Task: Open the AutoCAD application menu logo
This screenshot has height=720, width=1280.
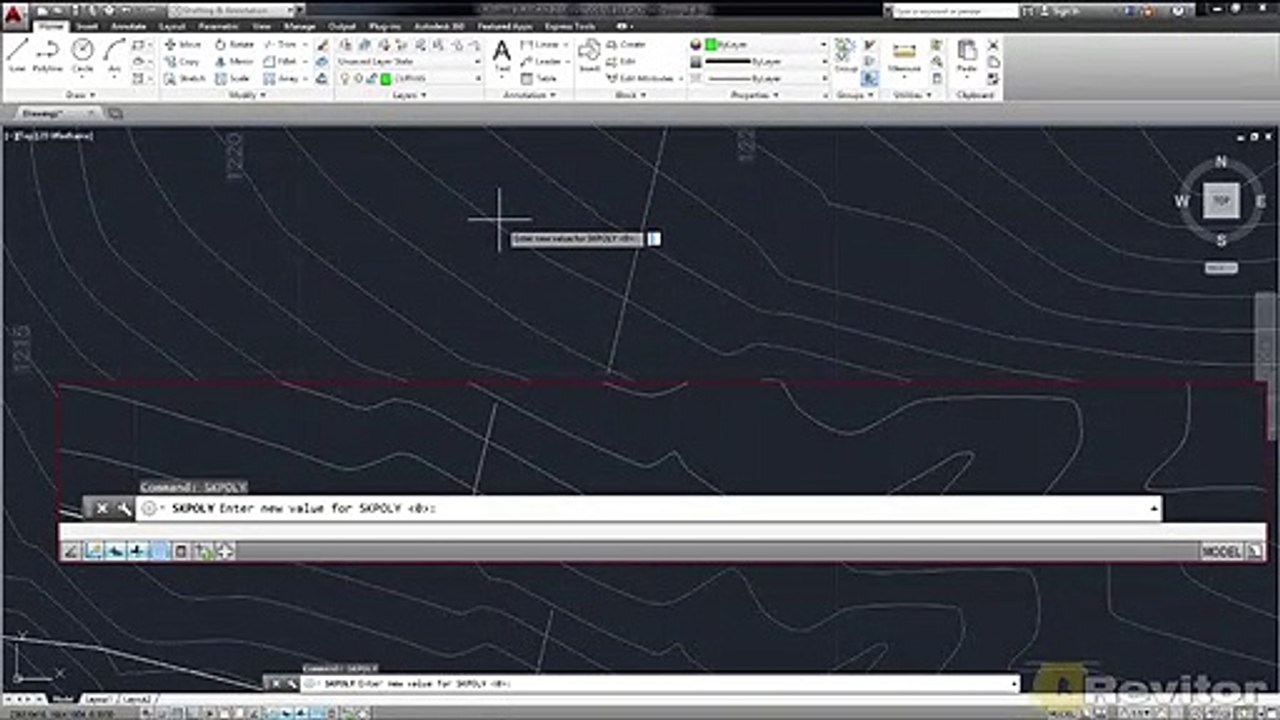Action: [x=13, y=14]
